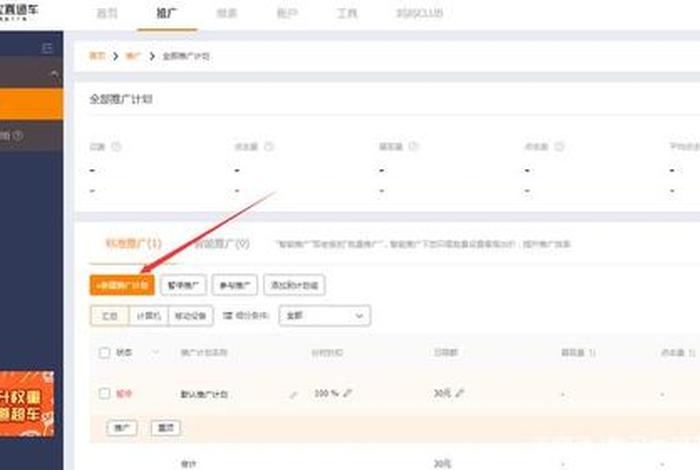Sort by the 展现量 column sort icon
The height and width of the screenshot is (470, 700).
pos(592,353)
